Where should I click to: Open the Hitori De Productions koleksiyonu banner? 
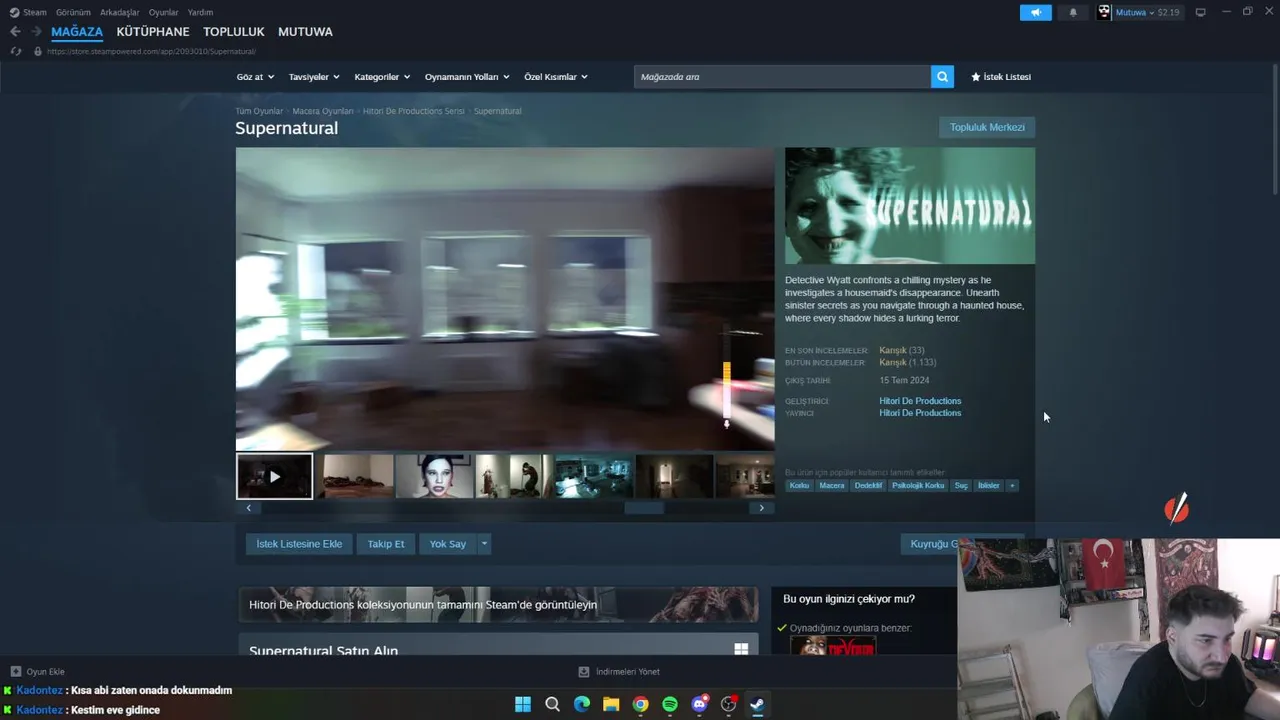click(498, 604)
